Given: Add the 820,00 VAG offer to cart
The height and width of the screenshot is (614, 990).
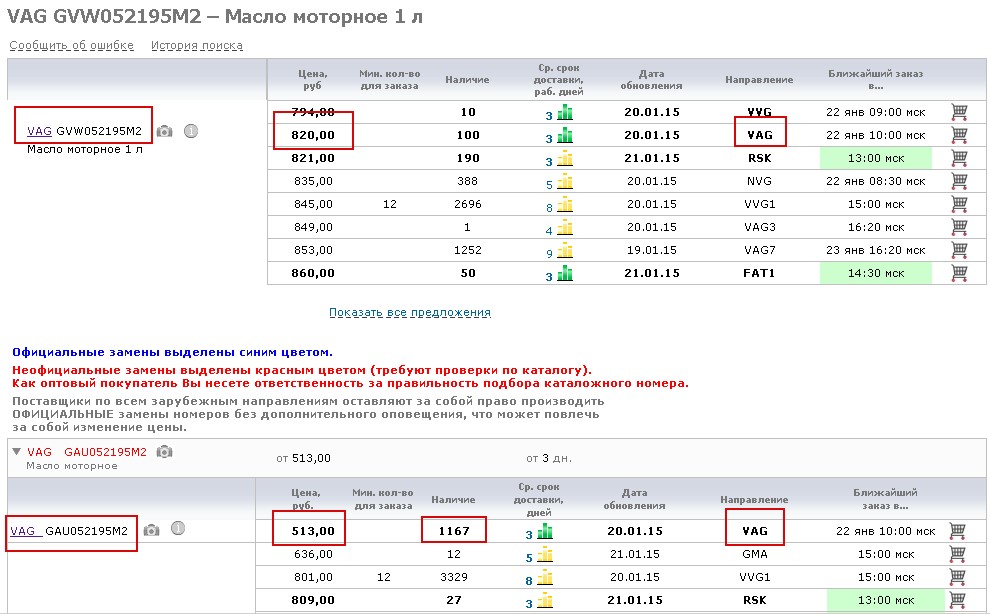Looking at the screenshot, I should point(959,135).
